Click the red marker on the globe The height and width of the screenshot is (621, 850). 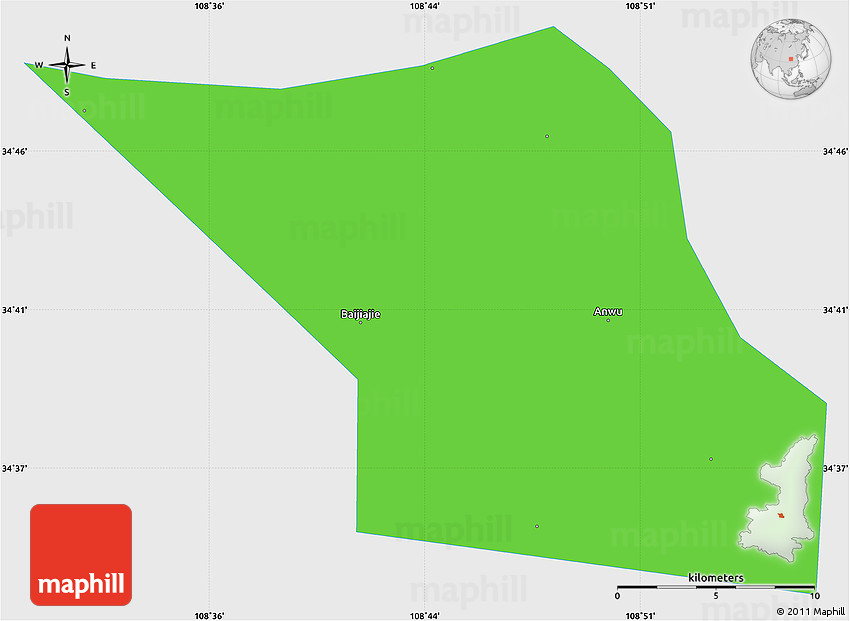[x=791, y=58]
